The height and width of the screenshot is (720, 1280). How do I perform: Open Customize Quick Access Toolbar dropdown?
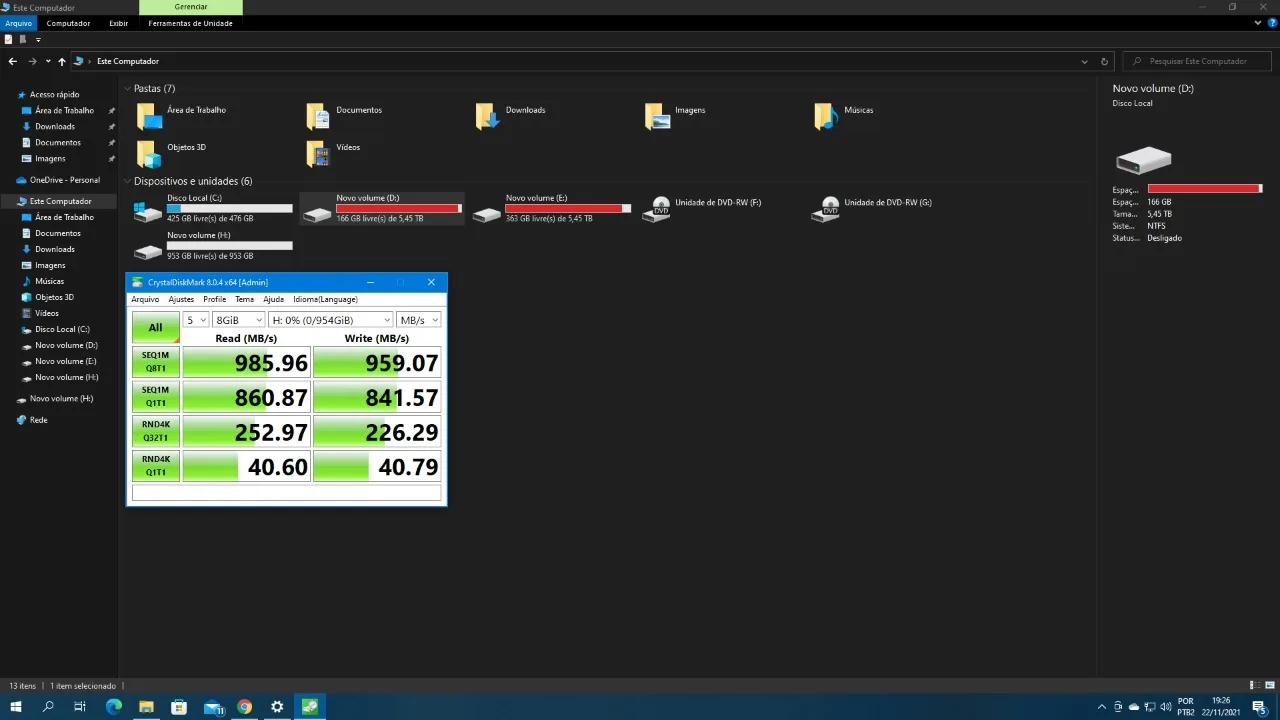click(38, 40)
